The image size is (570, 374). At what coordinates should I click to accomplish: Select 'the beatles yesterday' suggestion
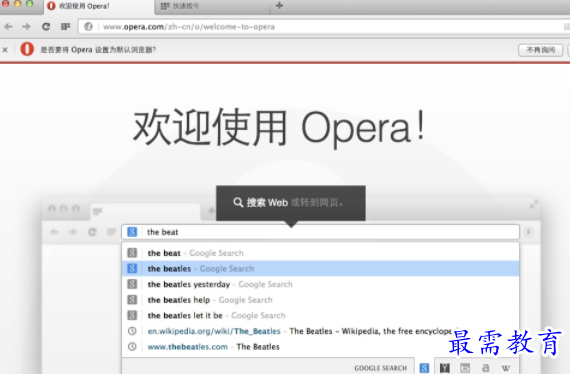coord(320,284)
